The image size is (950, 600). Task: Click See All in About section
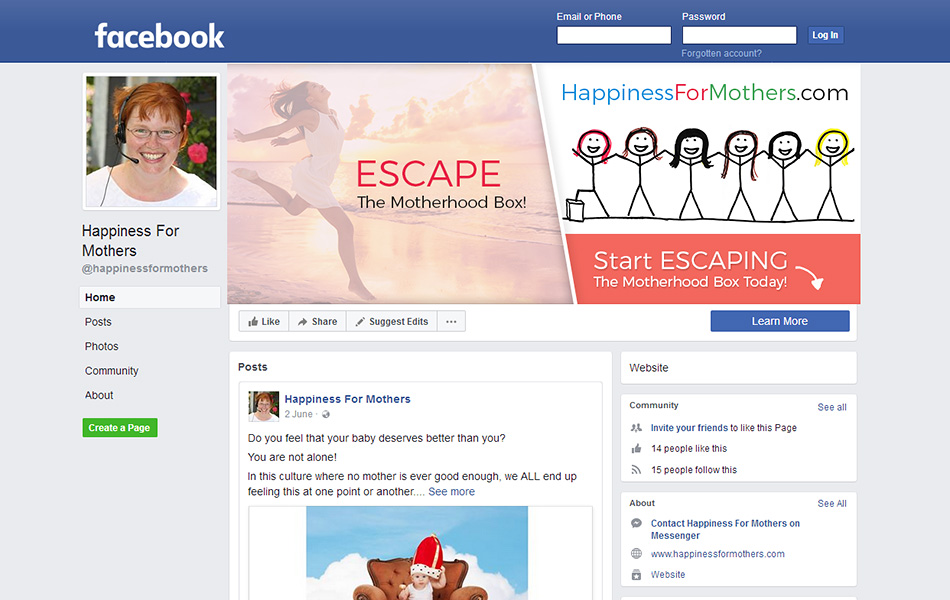pyautogui.click(x=832, y=504)
